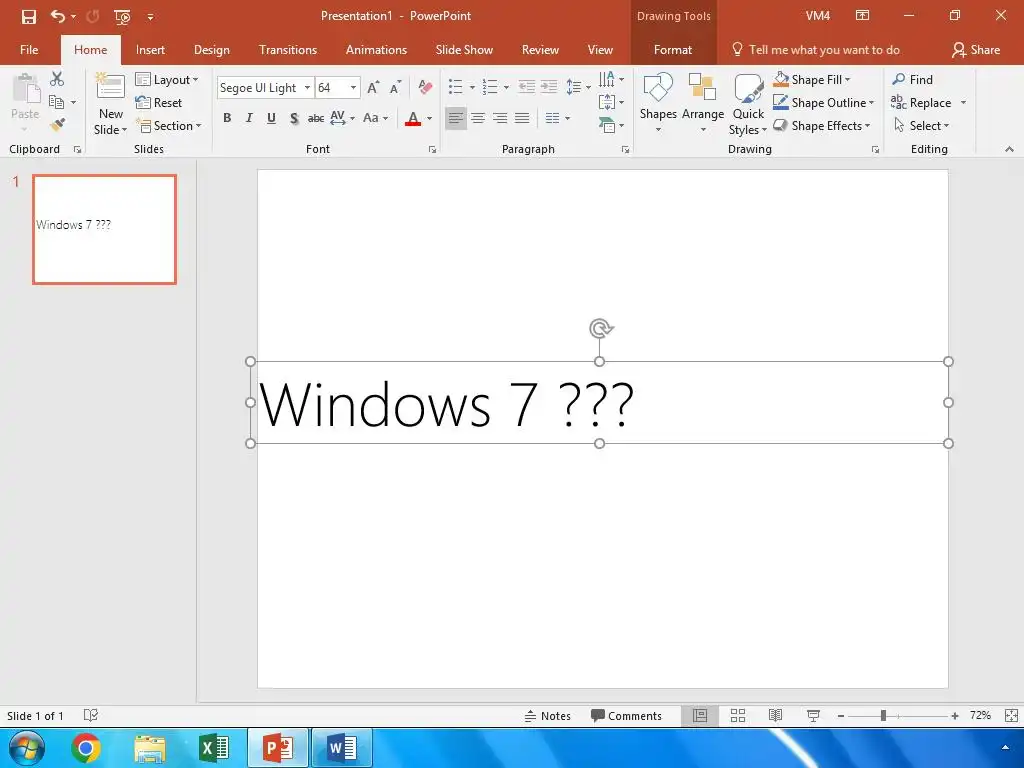This screenshot has height=768, width=1024.
Task: Fit slide to current window icon
Action: (1011, 716)
